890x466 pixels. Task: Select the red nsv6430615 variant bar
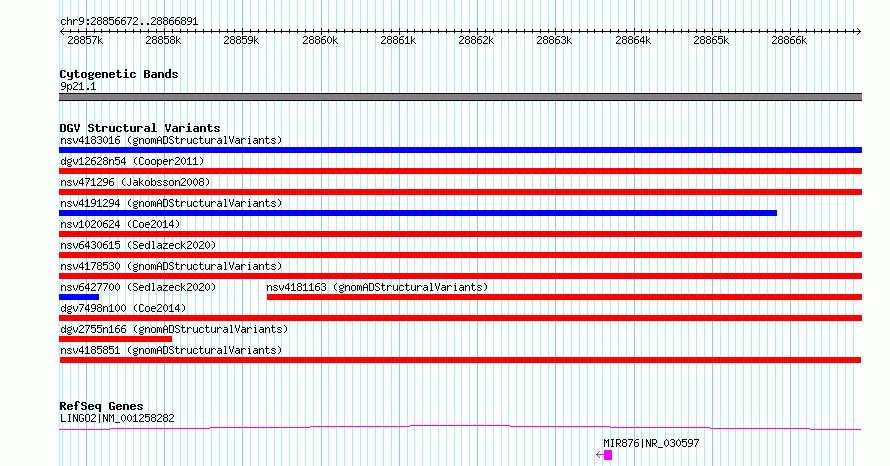(x=460, y=255)
